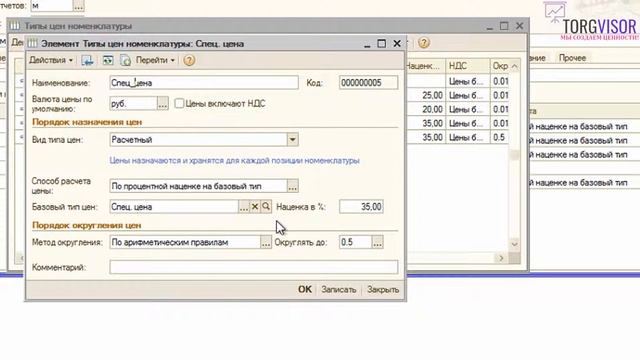Click the Базовый тип цен field Спец. цена
This screenshot has width=640, height=360.
point(174,207)
